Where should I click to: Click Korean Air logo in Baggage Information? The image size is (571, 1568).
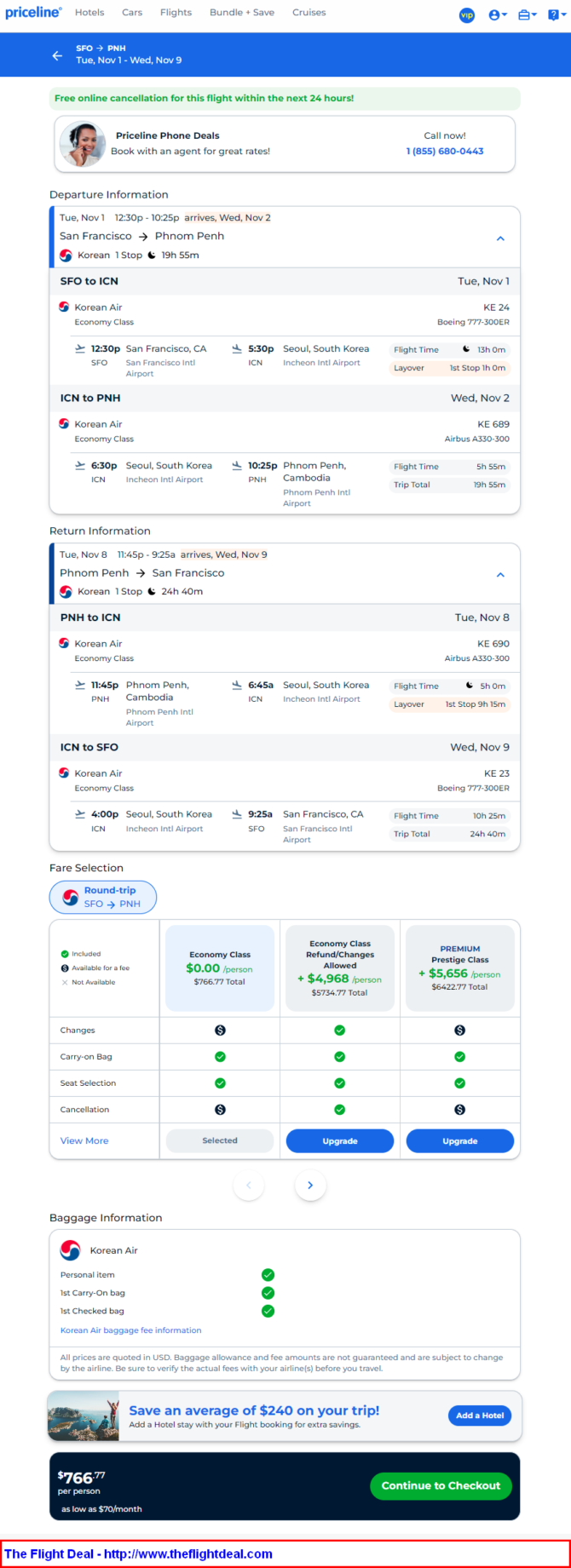[x=70, y=1250]
